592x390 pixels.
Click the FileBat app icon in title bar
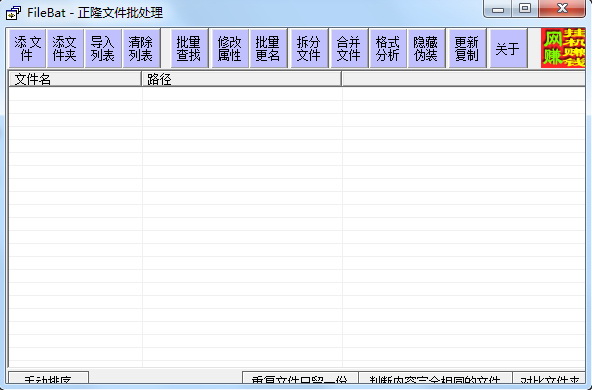pos(14,13)
